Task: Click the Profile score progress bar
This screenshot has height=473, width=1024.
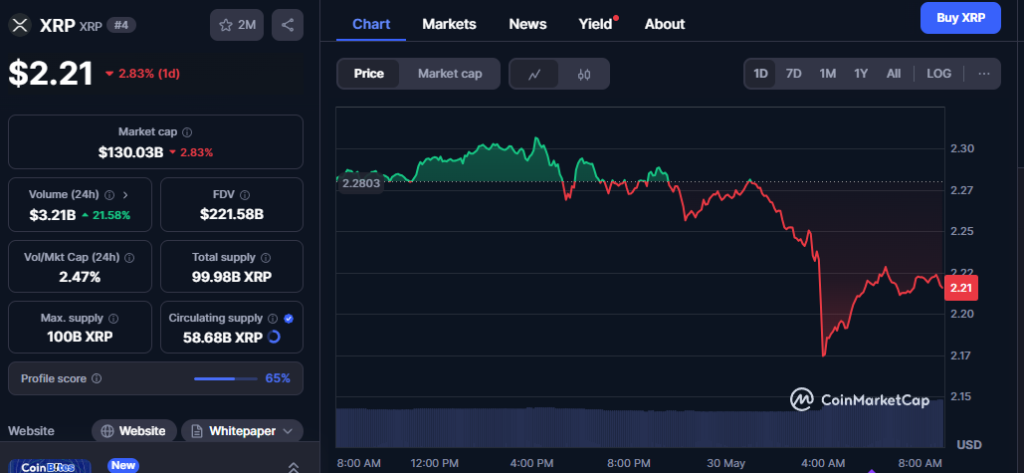Action: tap(226, 378)
